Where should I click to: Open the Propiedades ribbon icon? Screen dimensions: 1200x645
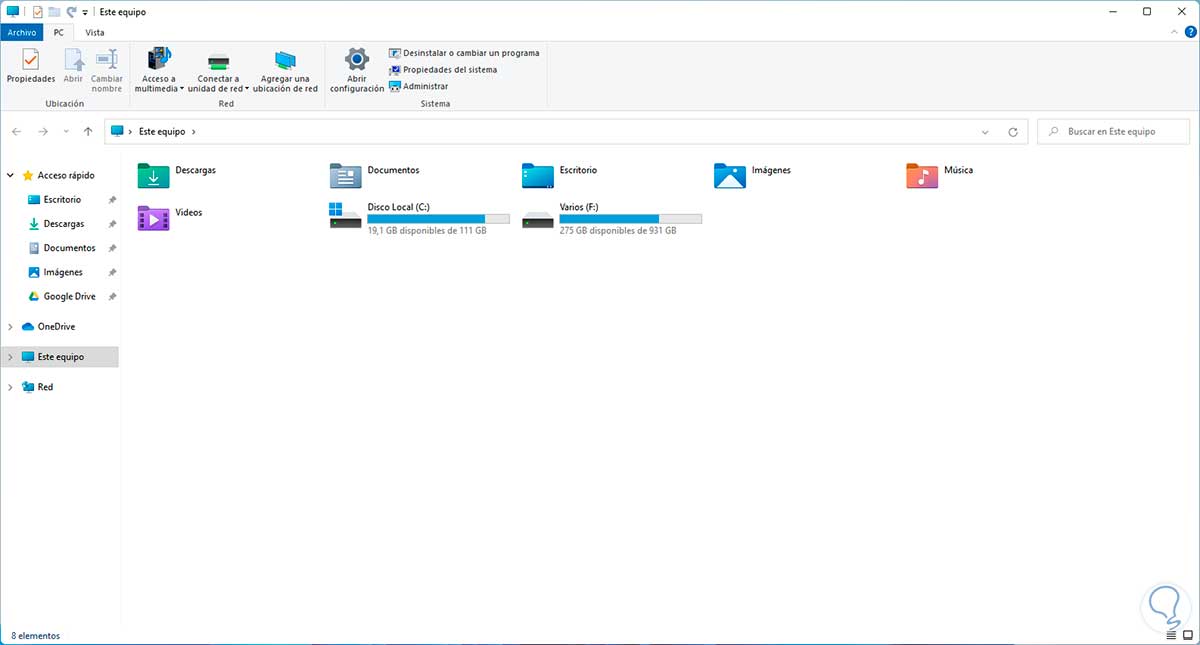point(30,67)
